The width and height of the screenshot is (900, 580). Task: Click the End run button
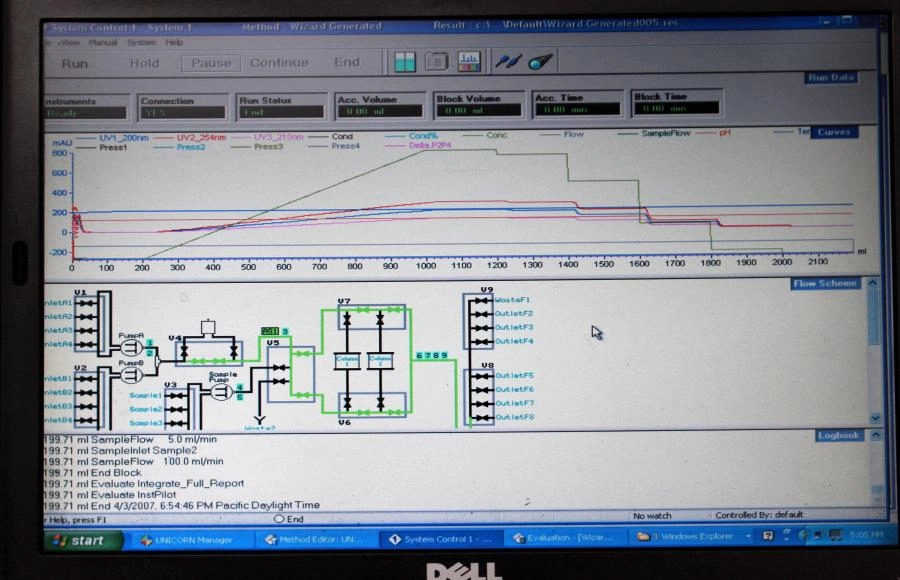pos(346,62)
